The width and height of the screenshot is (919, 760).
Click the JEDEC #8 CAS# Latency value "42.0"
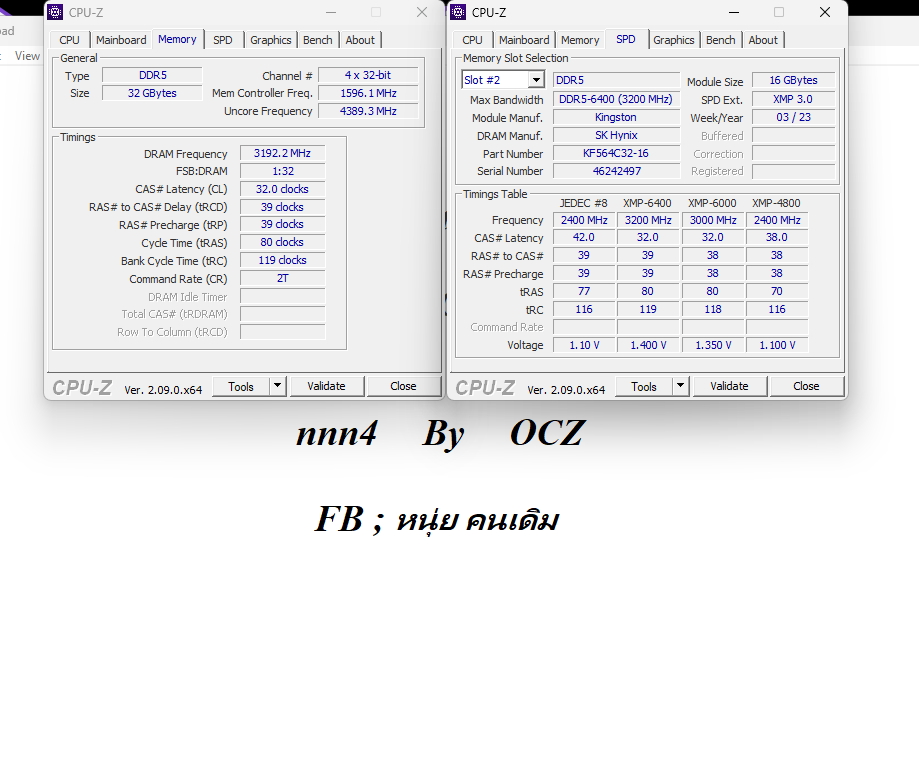pos(584,237)
